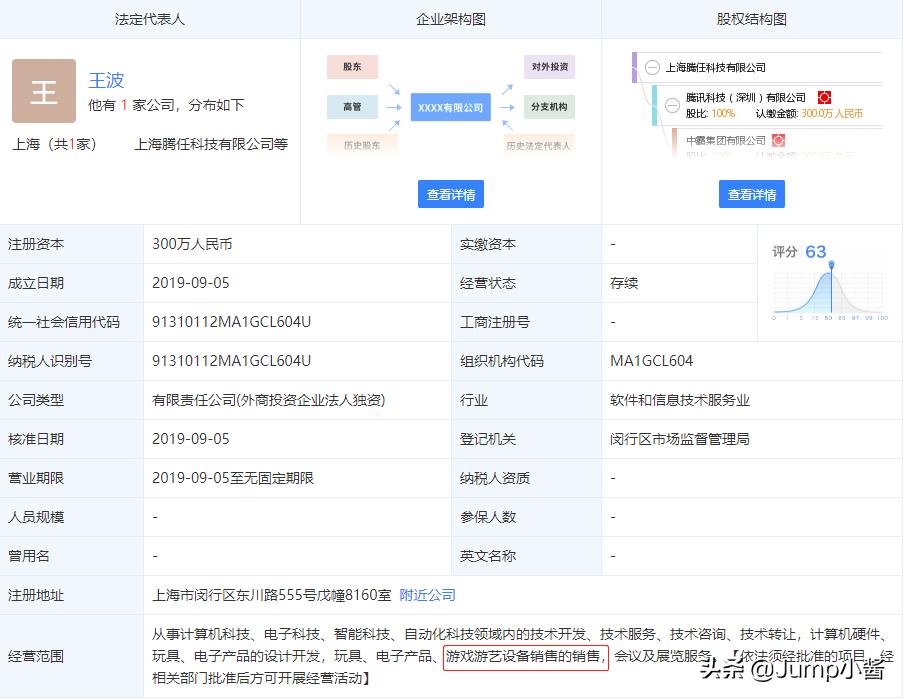
Task: Click 查看详情 under the architecture diagram
Action: click(450, 194)
